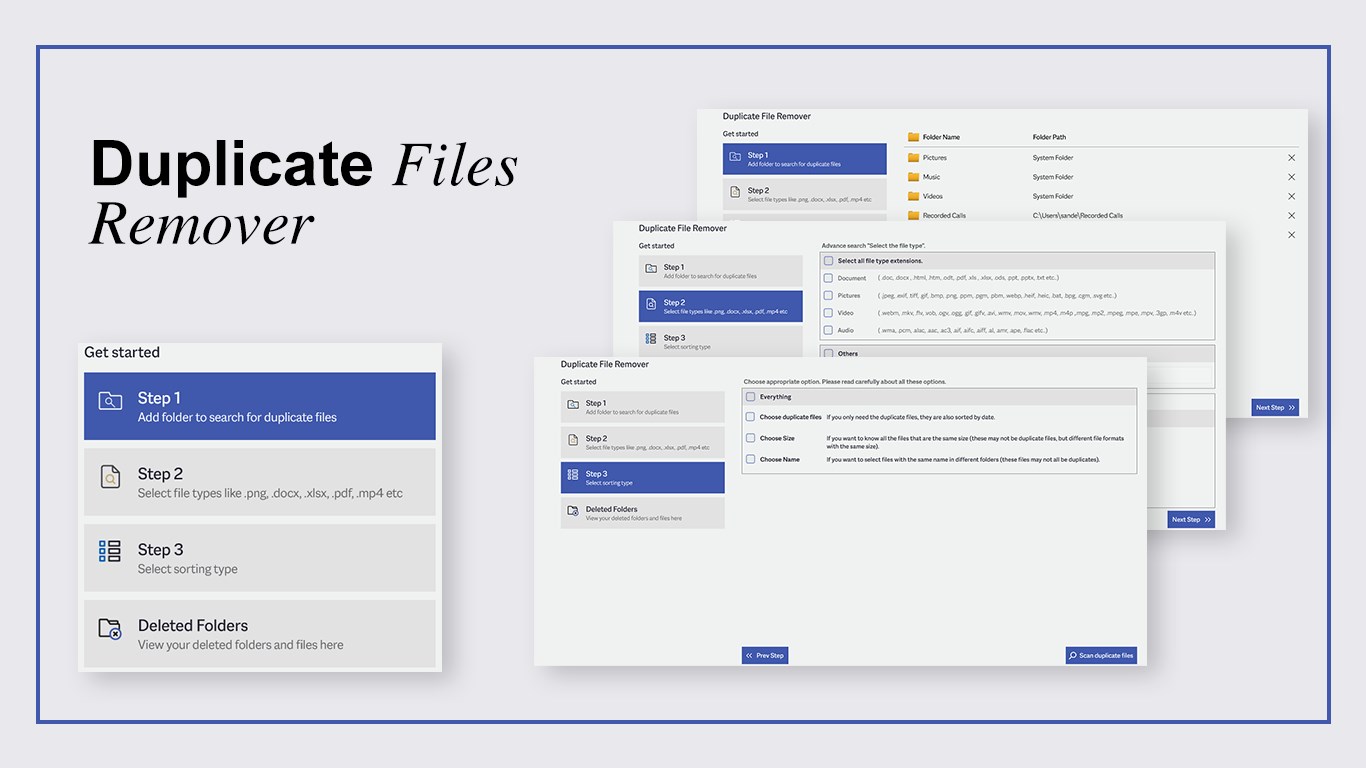
Task: Click the deleted-folder icon in the large Deleted Folders panel
Action: [110, 628]
